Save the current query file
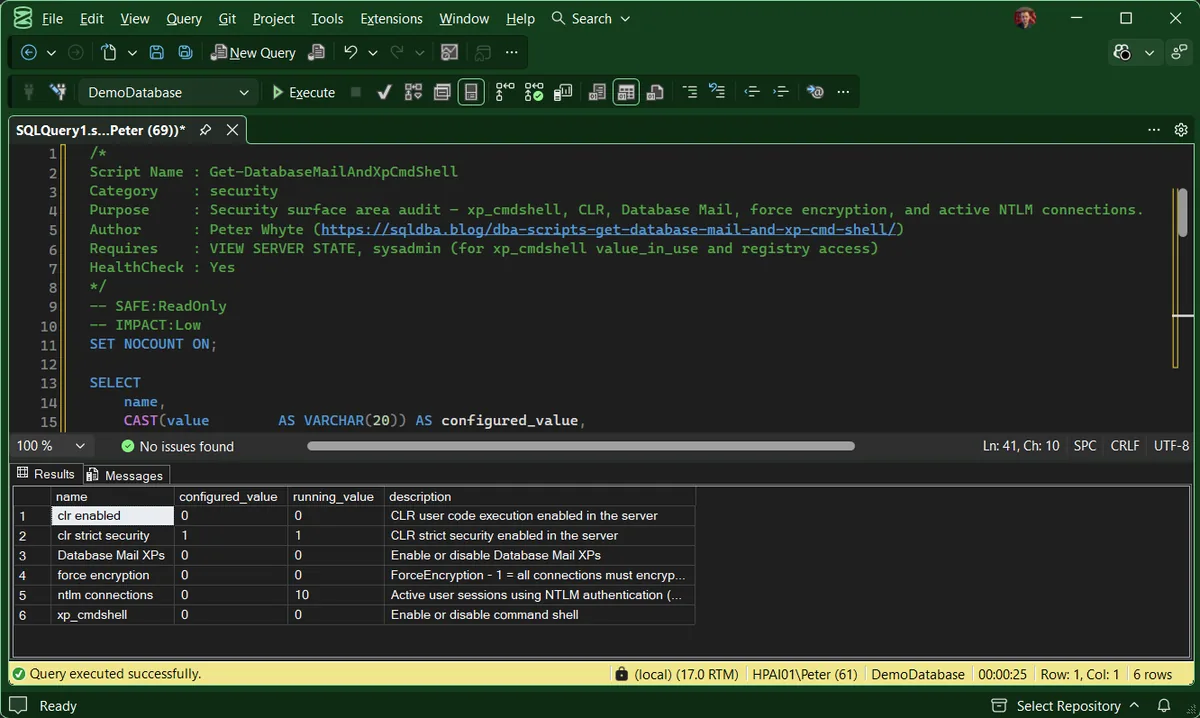The width and height of the screenshot is (1200, 718). [x=156, y=52]
